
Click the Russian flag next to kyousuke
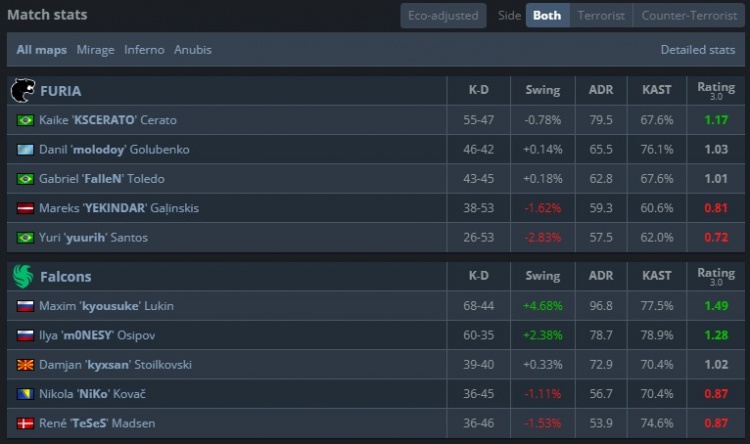coord(25,305)
